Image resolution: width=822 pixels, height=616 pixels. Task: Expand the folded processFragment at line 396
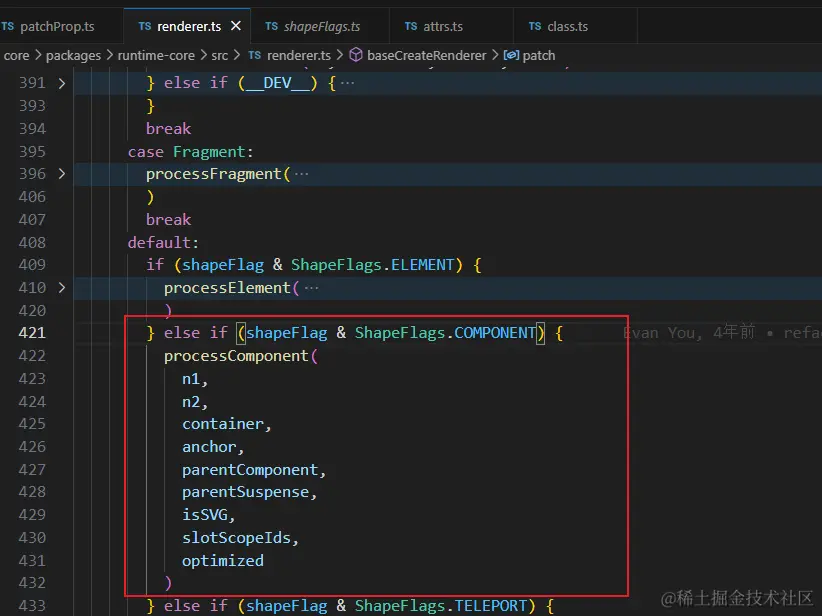click(x=62, y=174)
